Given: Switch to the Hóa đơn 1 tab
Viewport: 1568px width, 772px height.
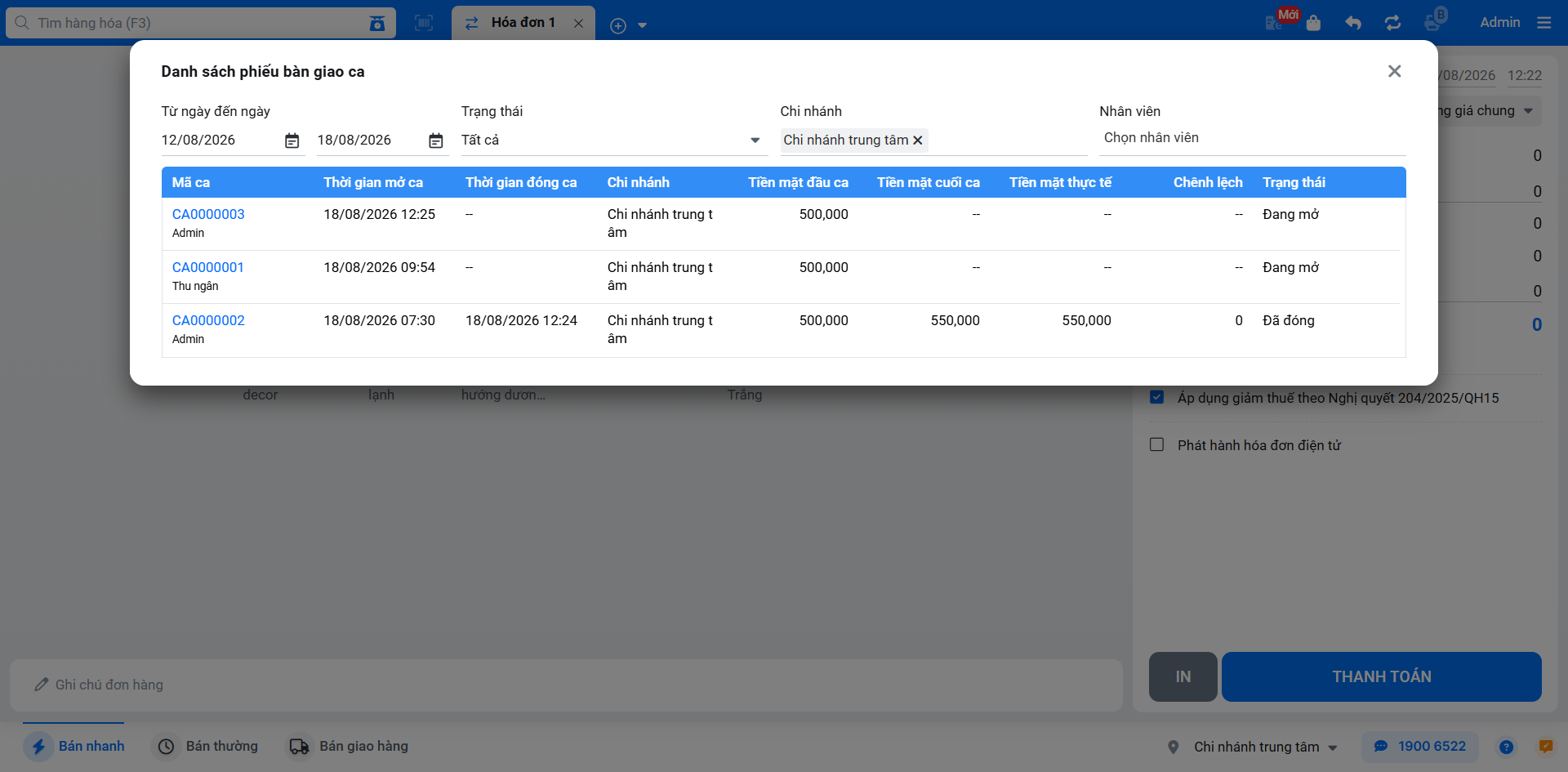Looking at the screenshot, I should (523, 23).
